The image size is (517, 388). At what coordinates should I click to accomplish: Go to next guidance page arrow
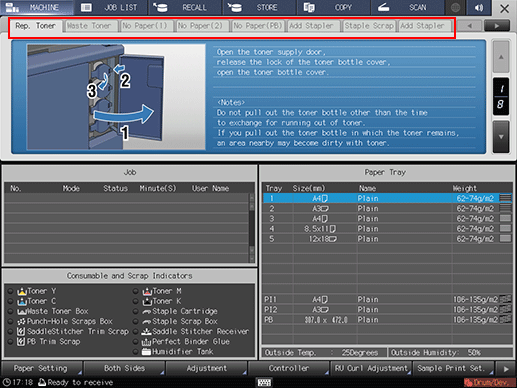point(501,137)
